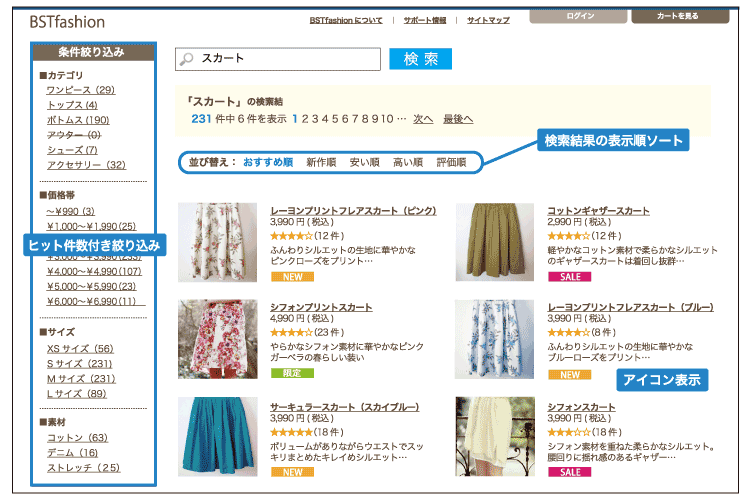Image resolution: width=750 pixels, height=500 pixels.
Task: Click star rating of pink flare skirt
Action: tap(291, 236)
